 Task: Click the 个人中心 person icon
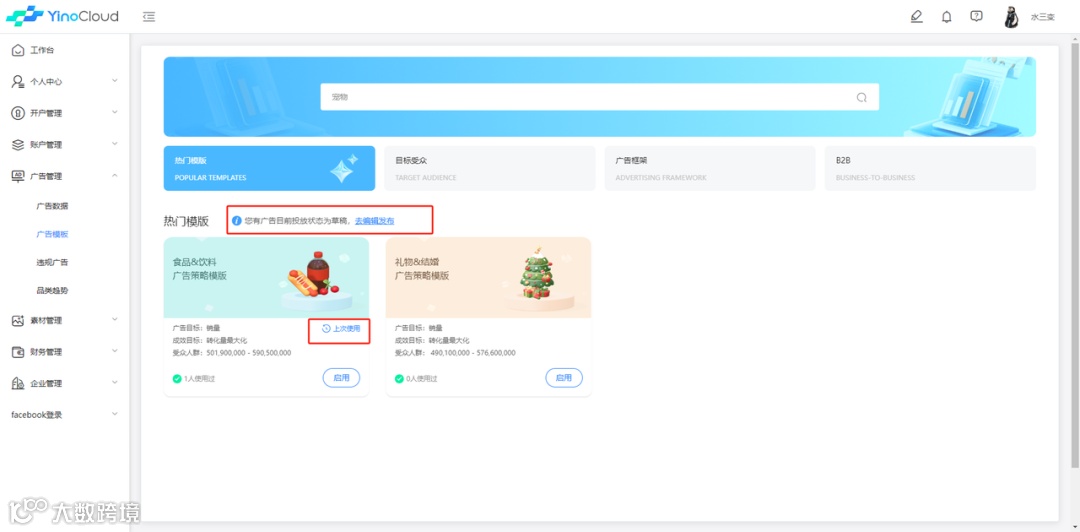[x=18, y=81]
